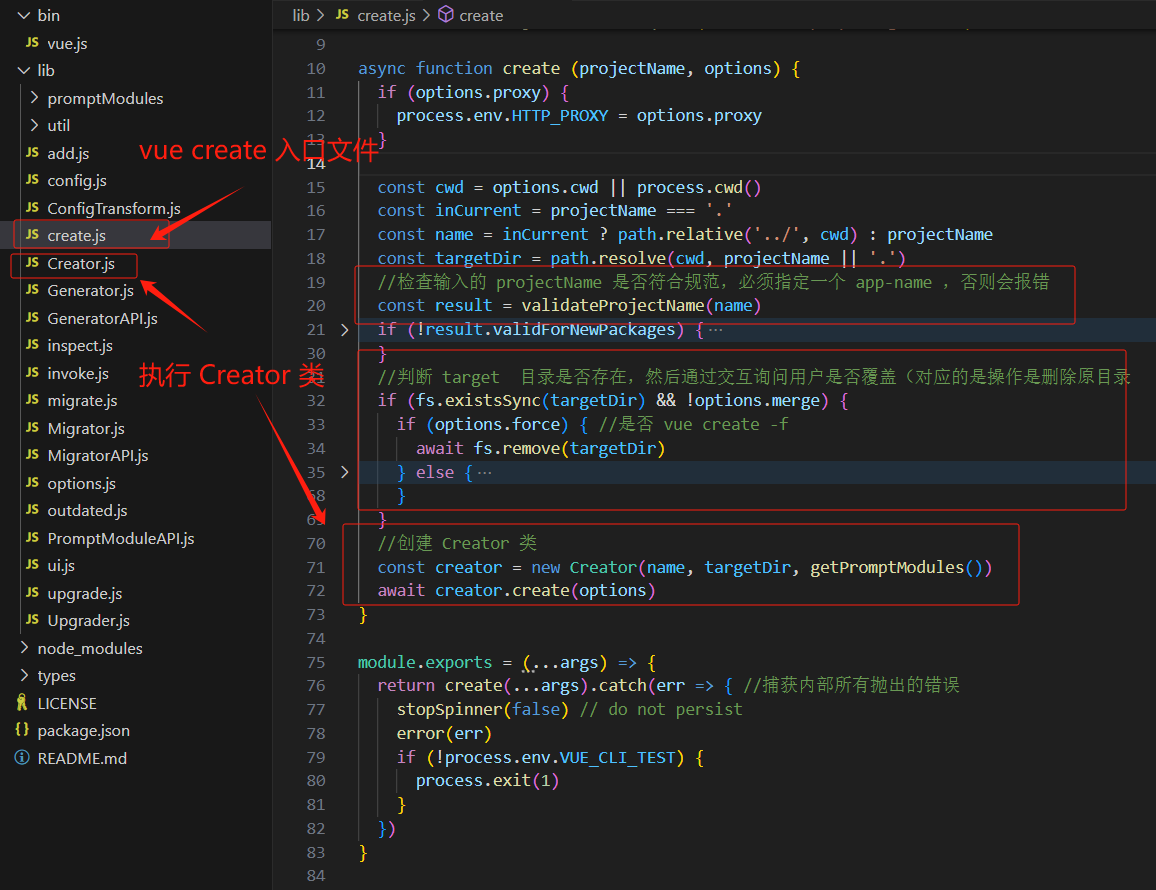Place cursor on validateProjectName call

tap(613, 306)
